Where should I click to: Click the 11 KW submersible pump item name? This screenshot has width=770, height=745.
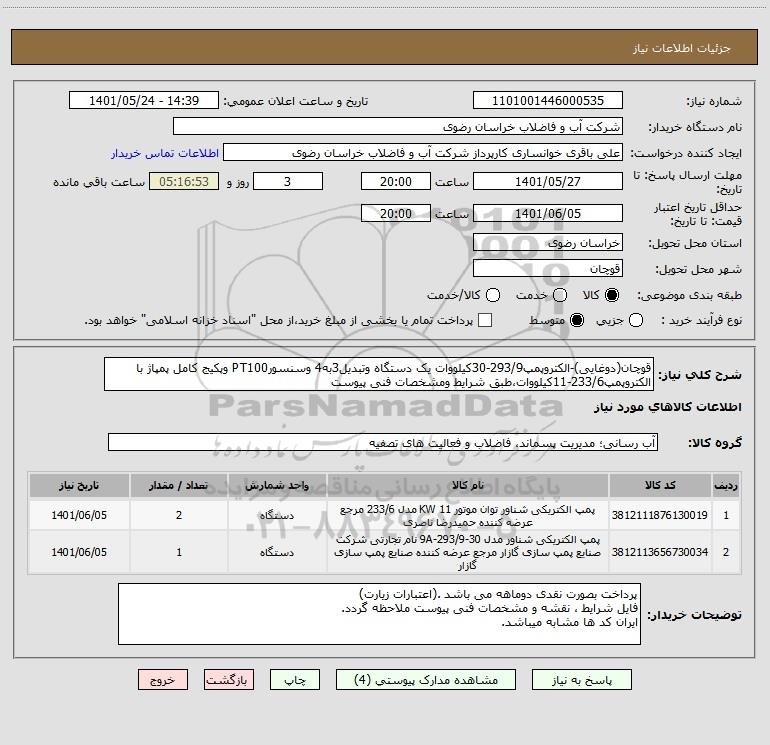[x=468, y=516]
